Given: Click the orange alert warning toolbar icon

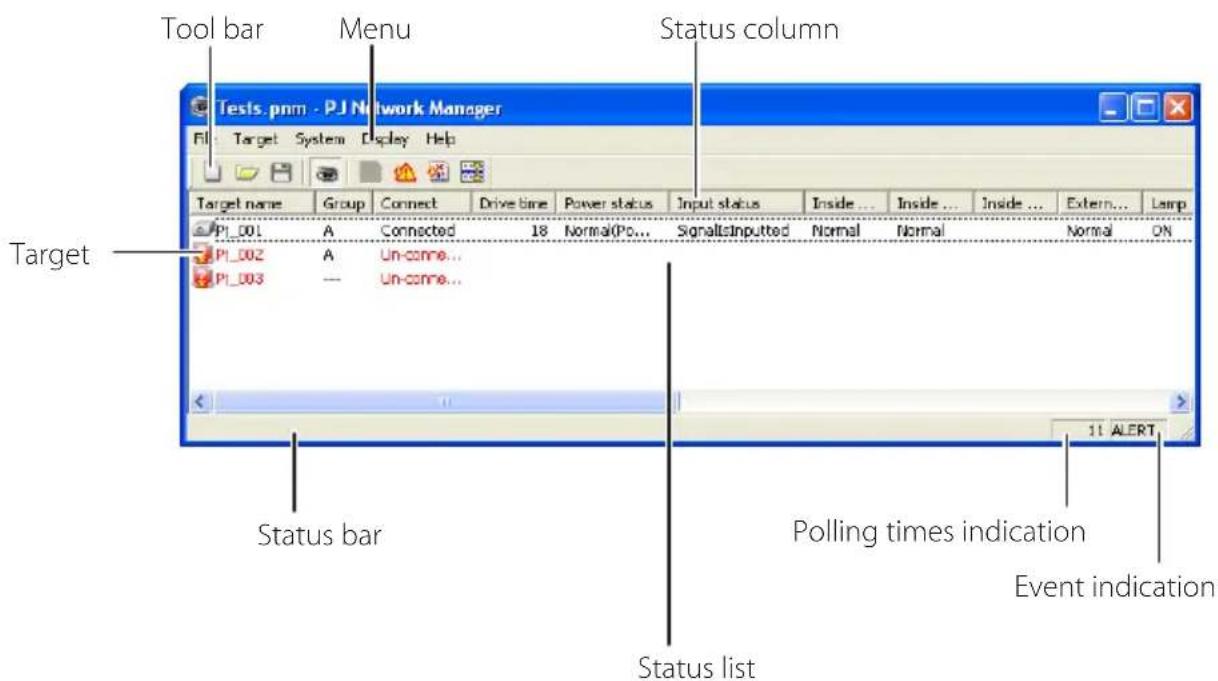Looking at the screenshot, I should tap(407, 173).
